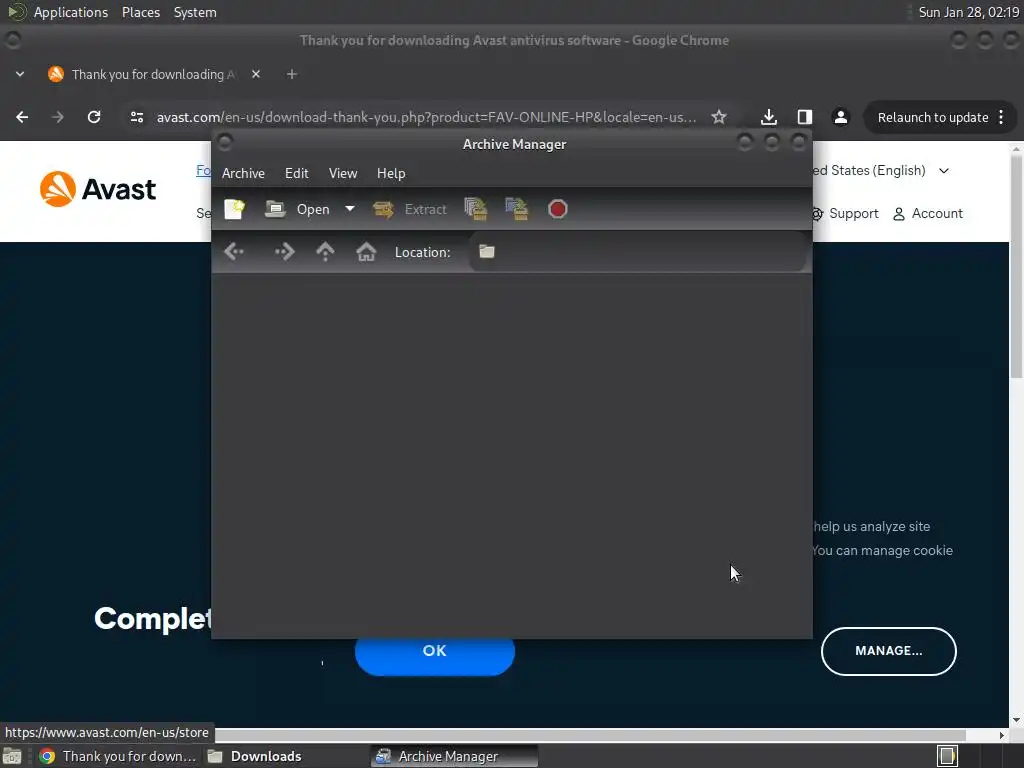The image size is (1024, 768).
Task: Click the Location path field
Action: (x=637, y=251)
